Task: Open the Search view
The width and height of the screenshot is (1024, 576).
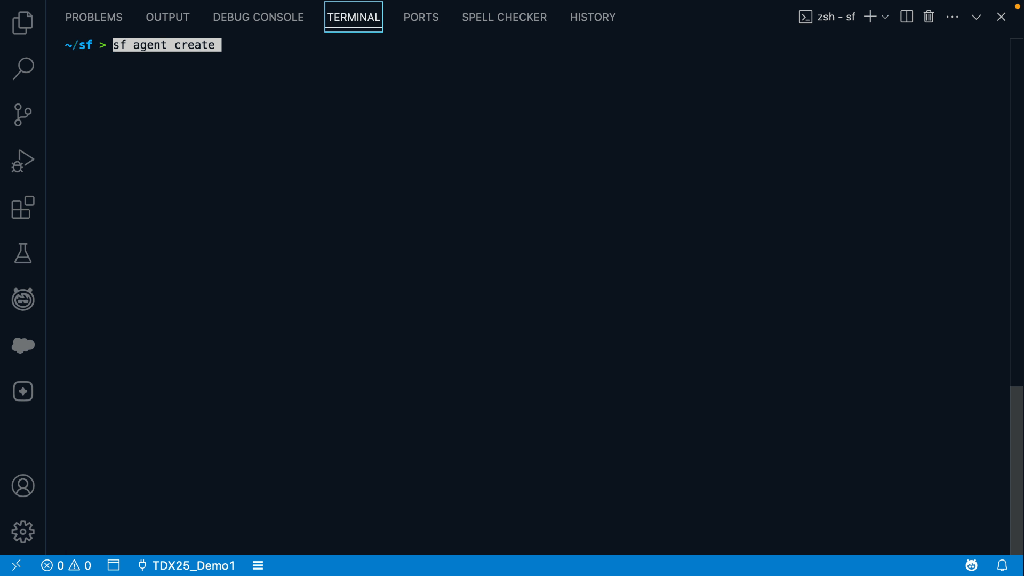Action: (23, 69)
